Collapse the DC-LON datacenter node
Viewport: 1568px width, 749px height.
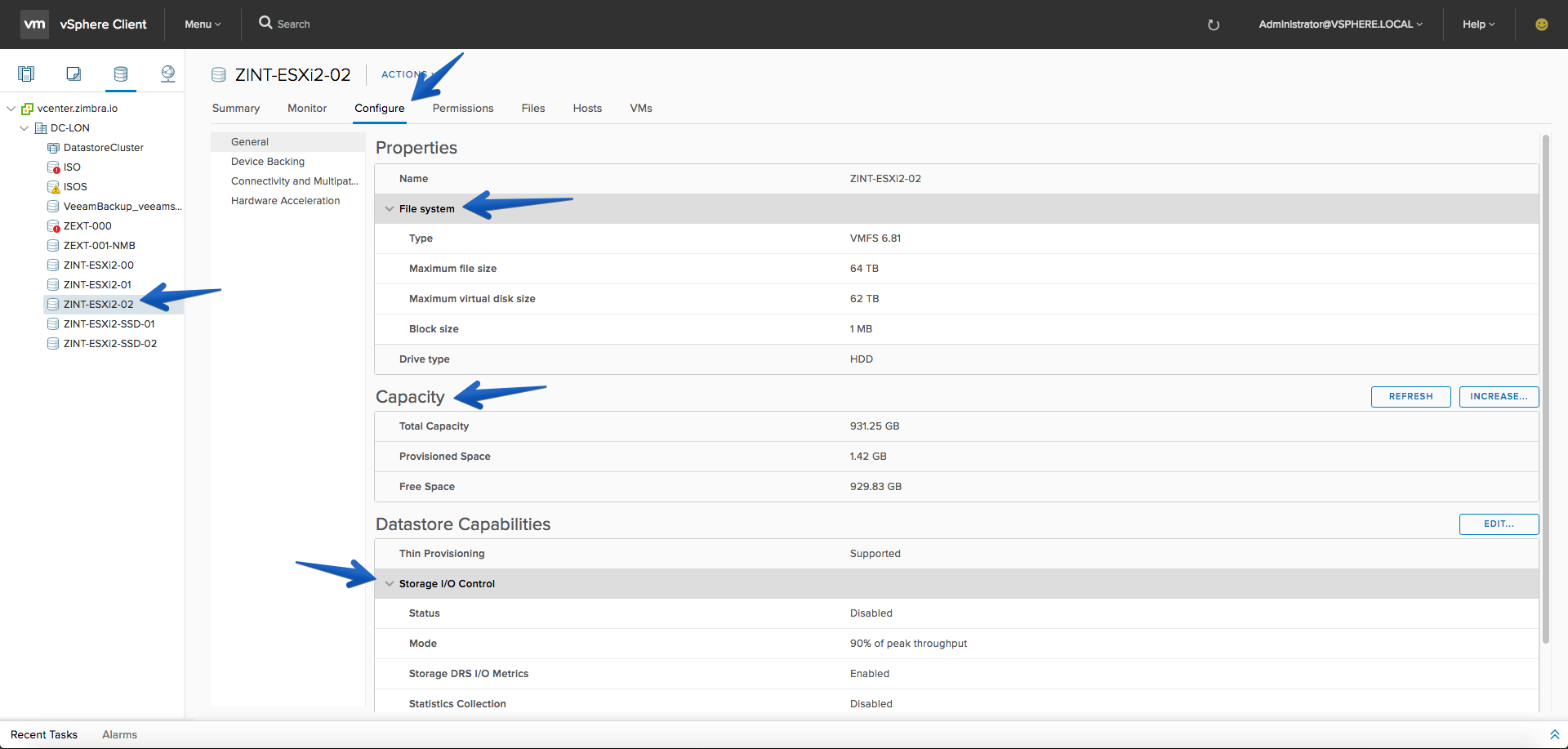point(24,128)
